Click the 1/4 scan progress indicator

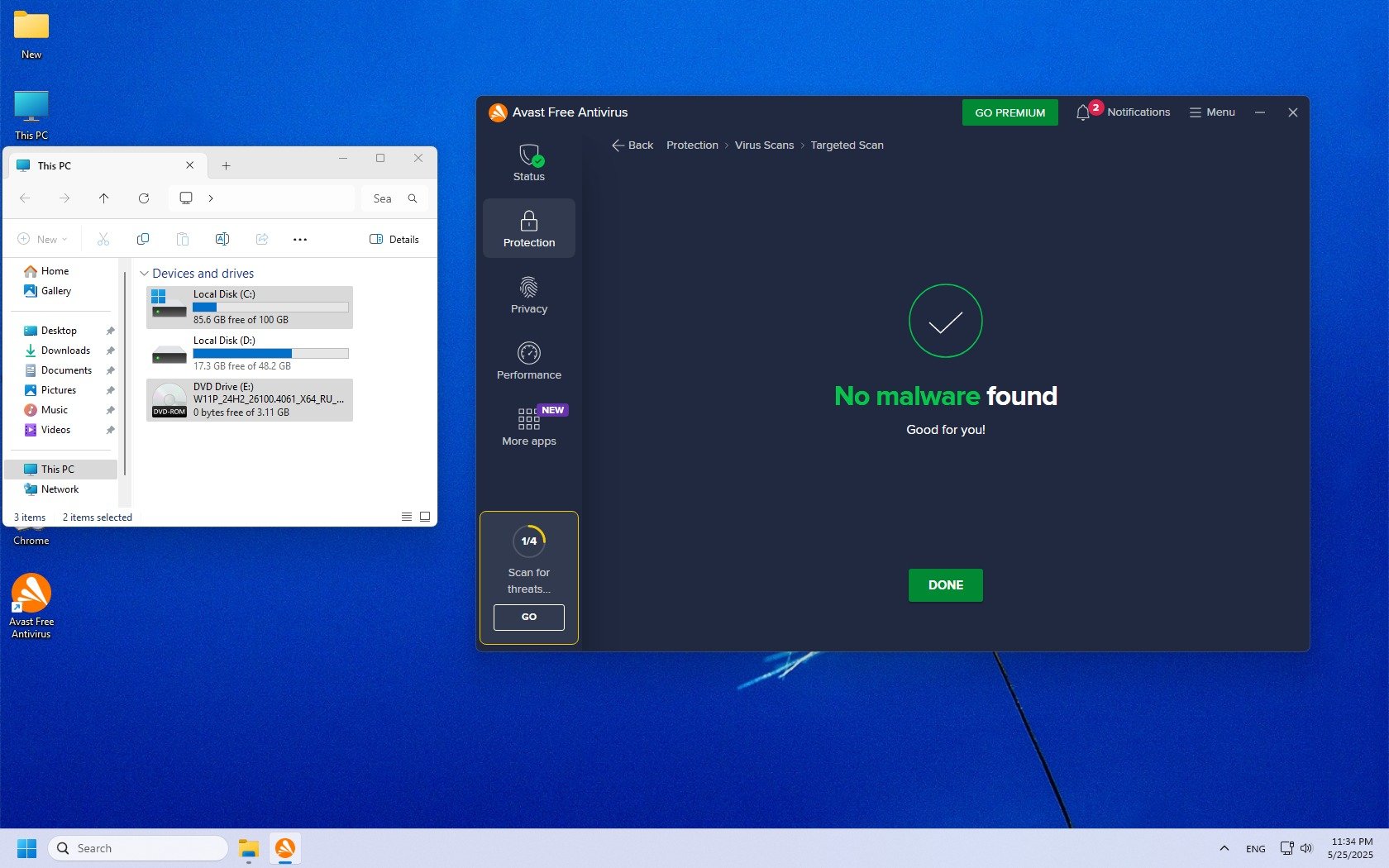[529, 541]
